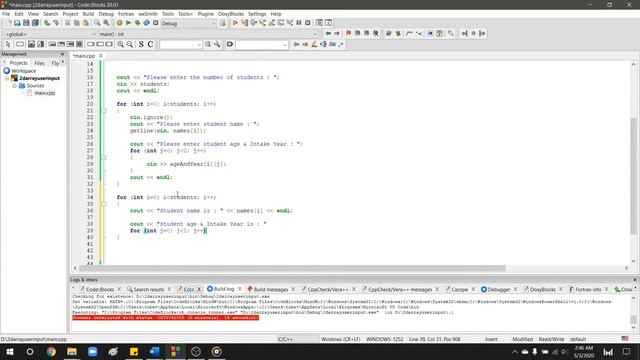Zoom out with the minus magnifier icon

click(129, 44)
